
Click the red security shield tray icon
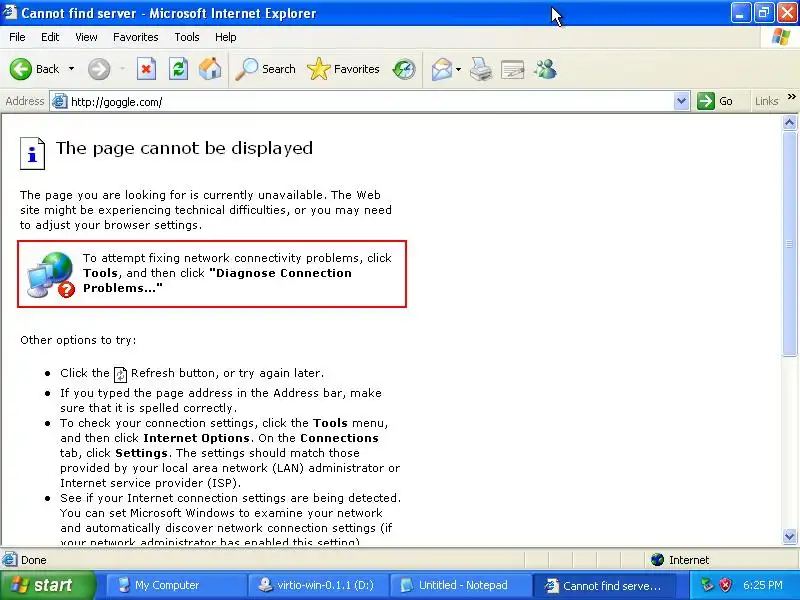pos(725,585)
